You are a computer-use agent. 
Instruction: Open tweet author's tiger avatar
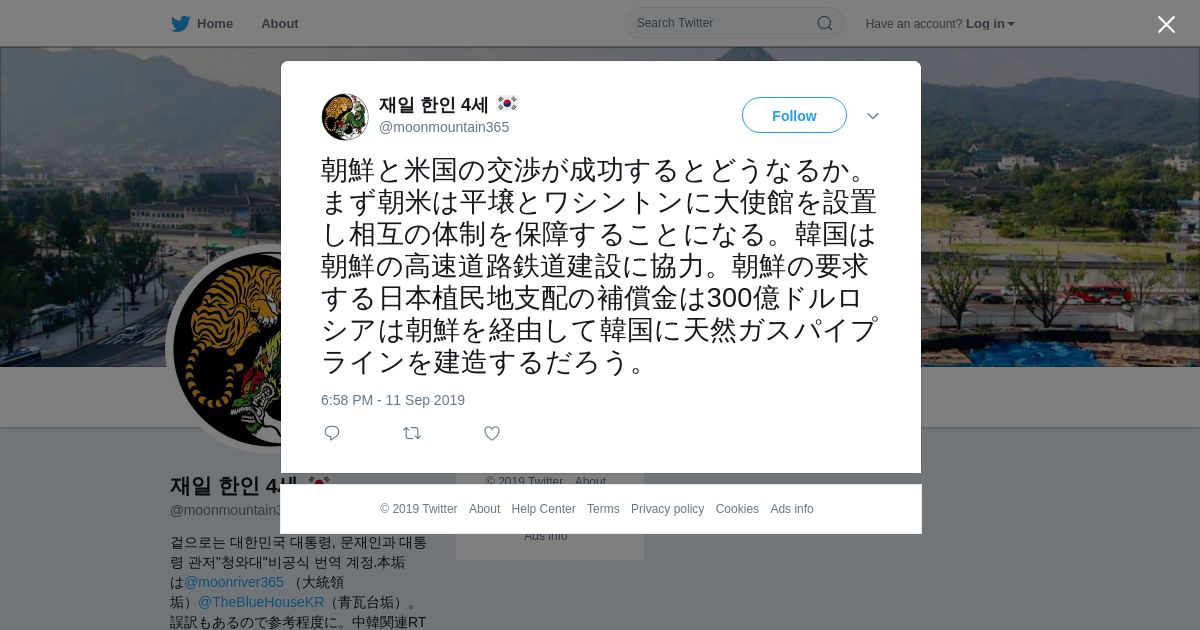345,117
